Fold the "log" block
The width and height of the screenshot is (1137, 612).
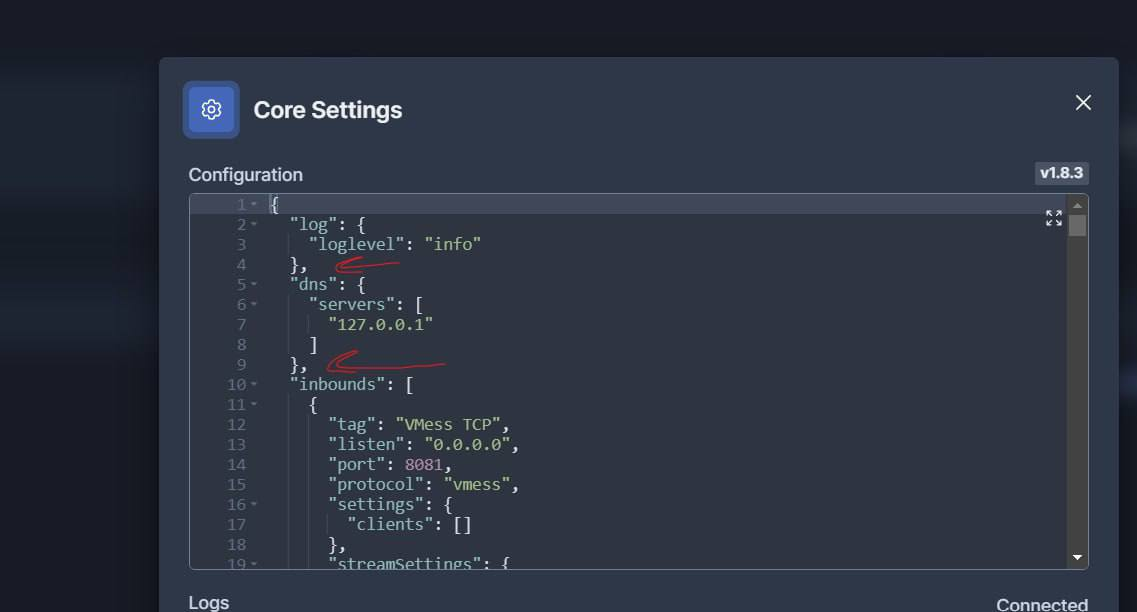[255, 225]
